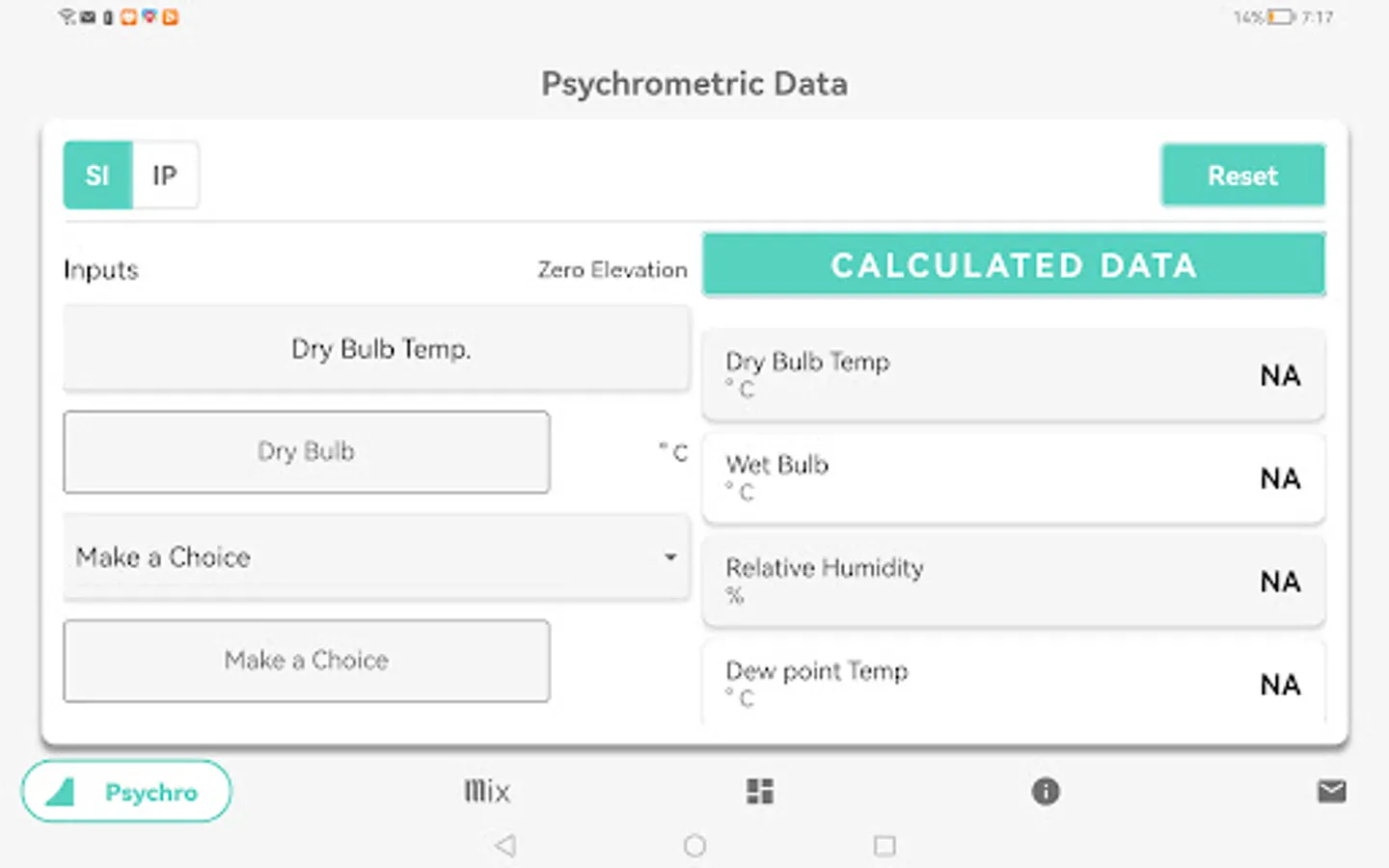Open the grid dashboard icon
This screenshot has width=1389, height=868.
click(x=760, y=792)
